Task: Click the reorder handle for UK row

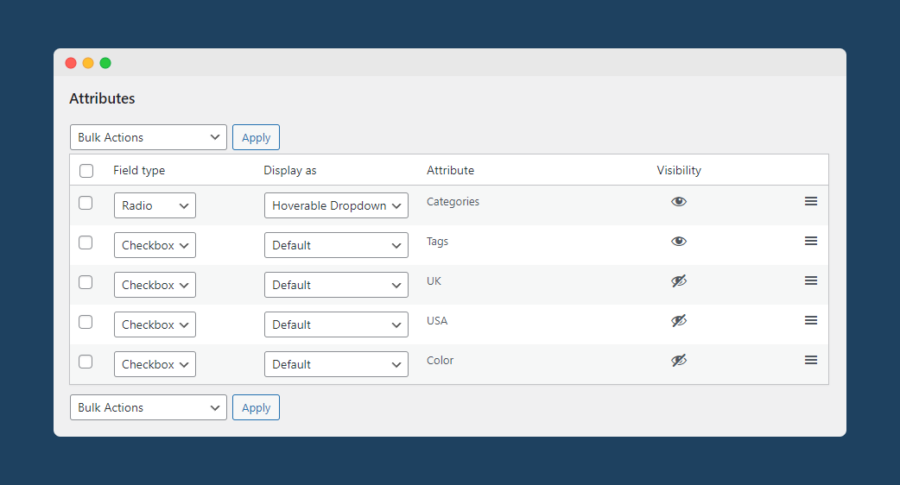Action: (x=811, y=281)
